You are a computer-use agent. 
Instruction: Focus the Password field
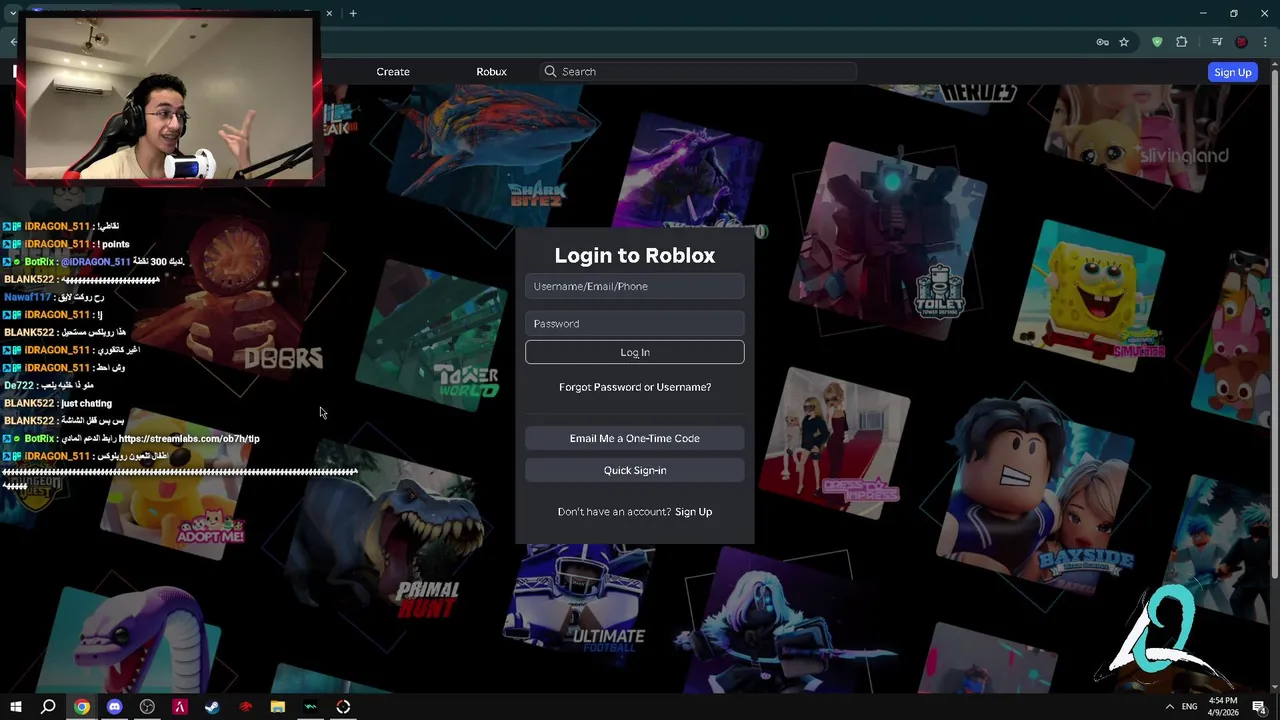(x=635, y=323)
